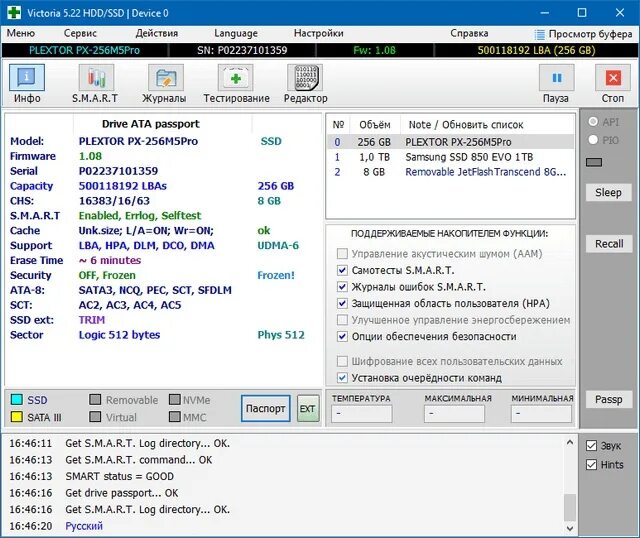Click the Паспорт button
This screenshot has width=640, height=538.
265,408
